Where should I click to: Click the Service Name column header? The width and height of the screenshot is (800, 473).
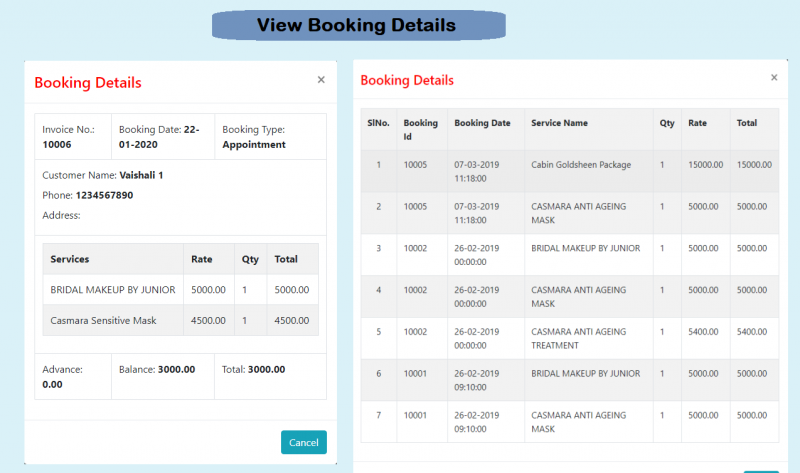tap(559, 123)
